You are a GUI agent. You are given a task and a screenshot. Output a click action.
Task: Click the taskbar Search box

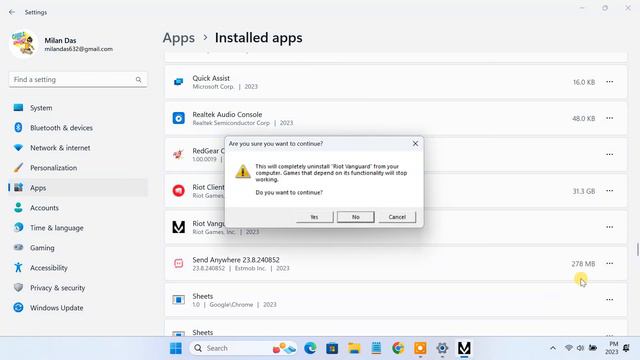243,348
